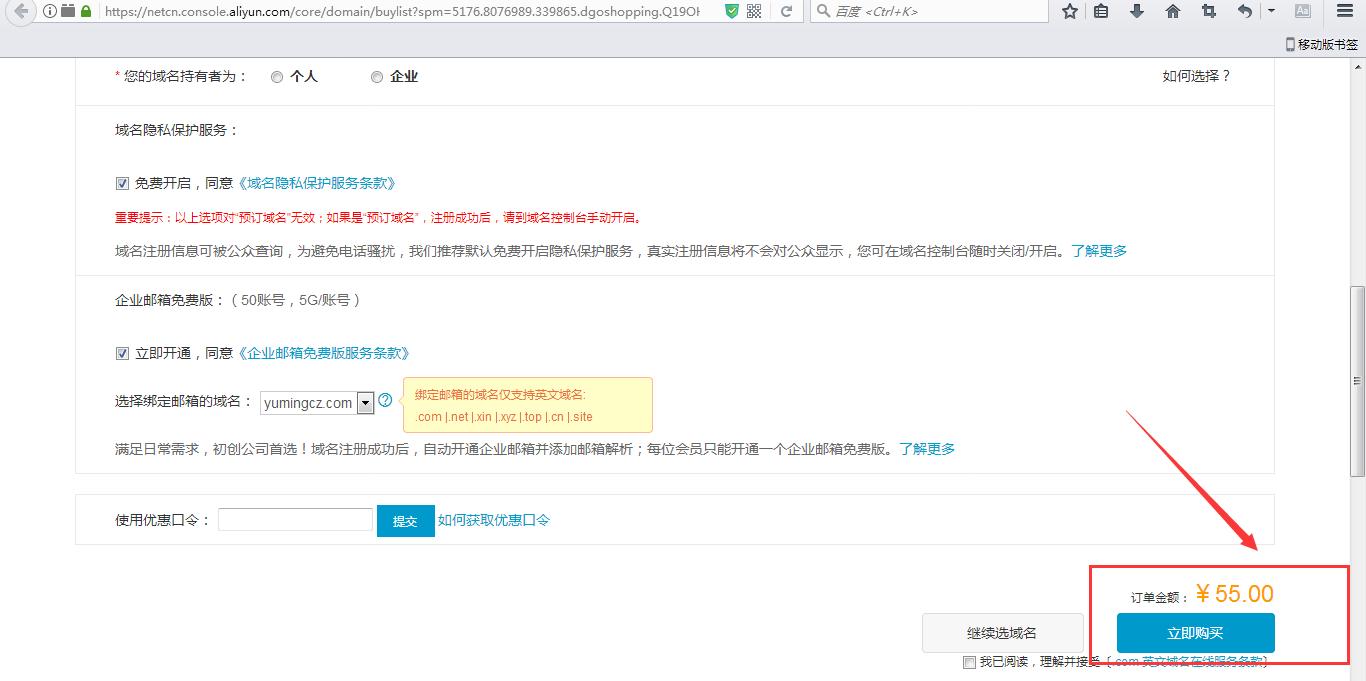Uncheck 立即开通 for the free enterprise mailbox

point(122,352)
